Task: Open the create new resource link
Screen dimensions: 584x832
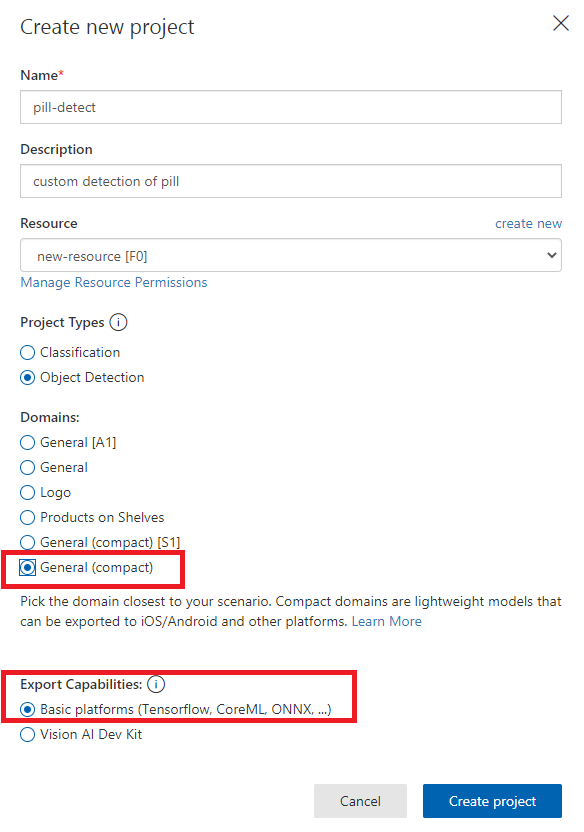Action: tap(528, 223)
